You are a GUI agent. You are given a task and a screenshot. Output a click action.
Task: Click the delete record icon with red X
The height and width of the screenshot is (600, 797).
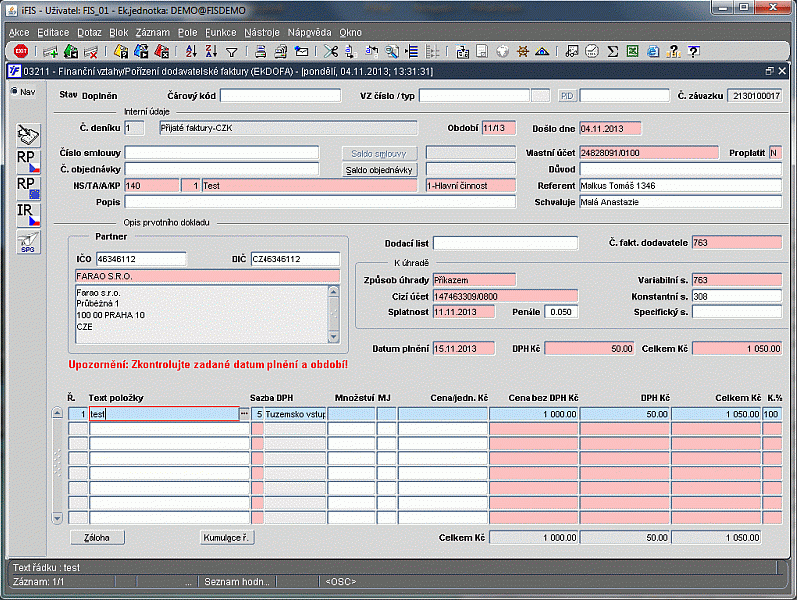click(x=90, y=51)
